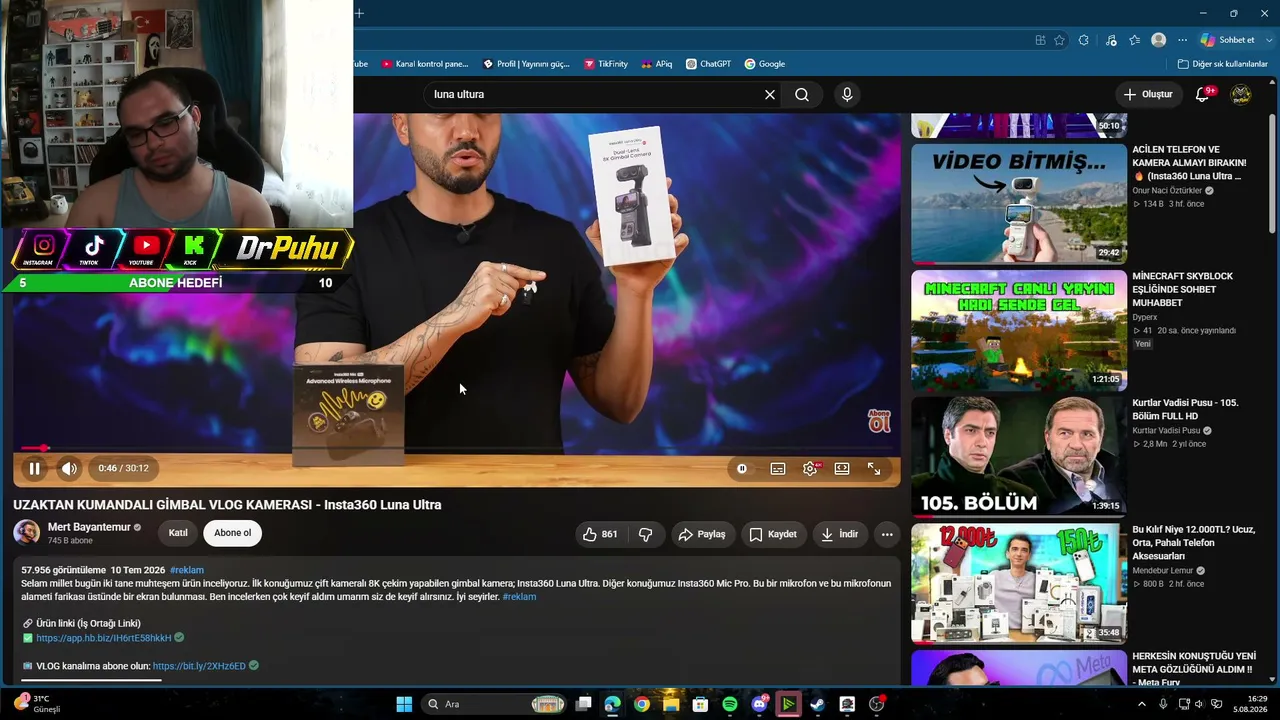Save the video with Kaydet
This screenshot has width=1280, height=720.
774,534
